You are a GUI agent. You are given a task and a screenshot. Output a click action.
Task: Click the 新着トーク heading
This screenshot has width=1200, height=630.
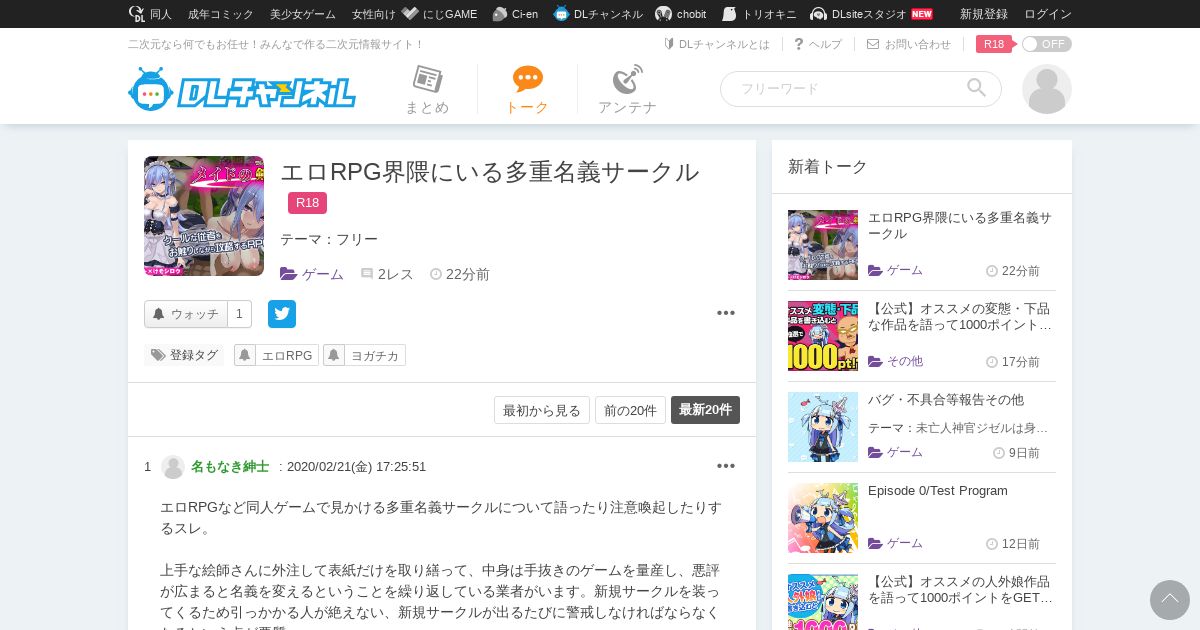pos(828,167)
